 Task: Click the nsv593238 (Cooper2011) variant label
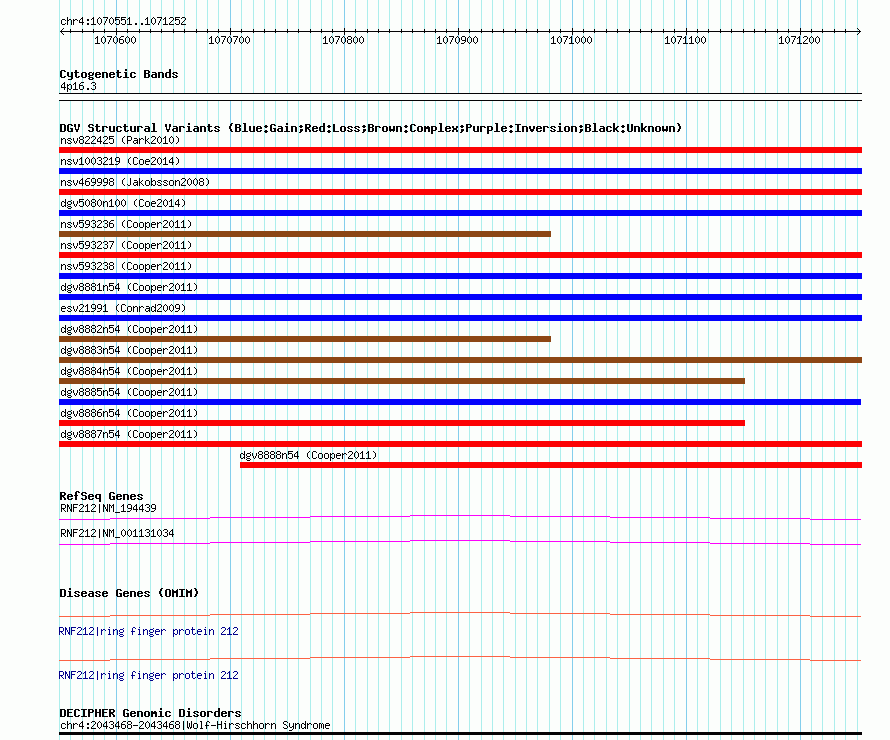[x=126, y=266]
